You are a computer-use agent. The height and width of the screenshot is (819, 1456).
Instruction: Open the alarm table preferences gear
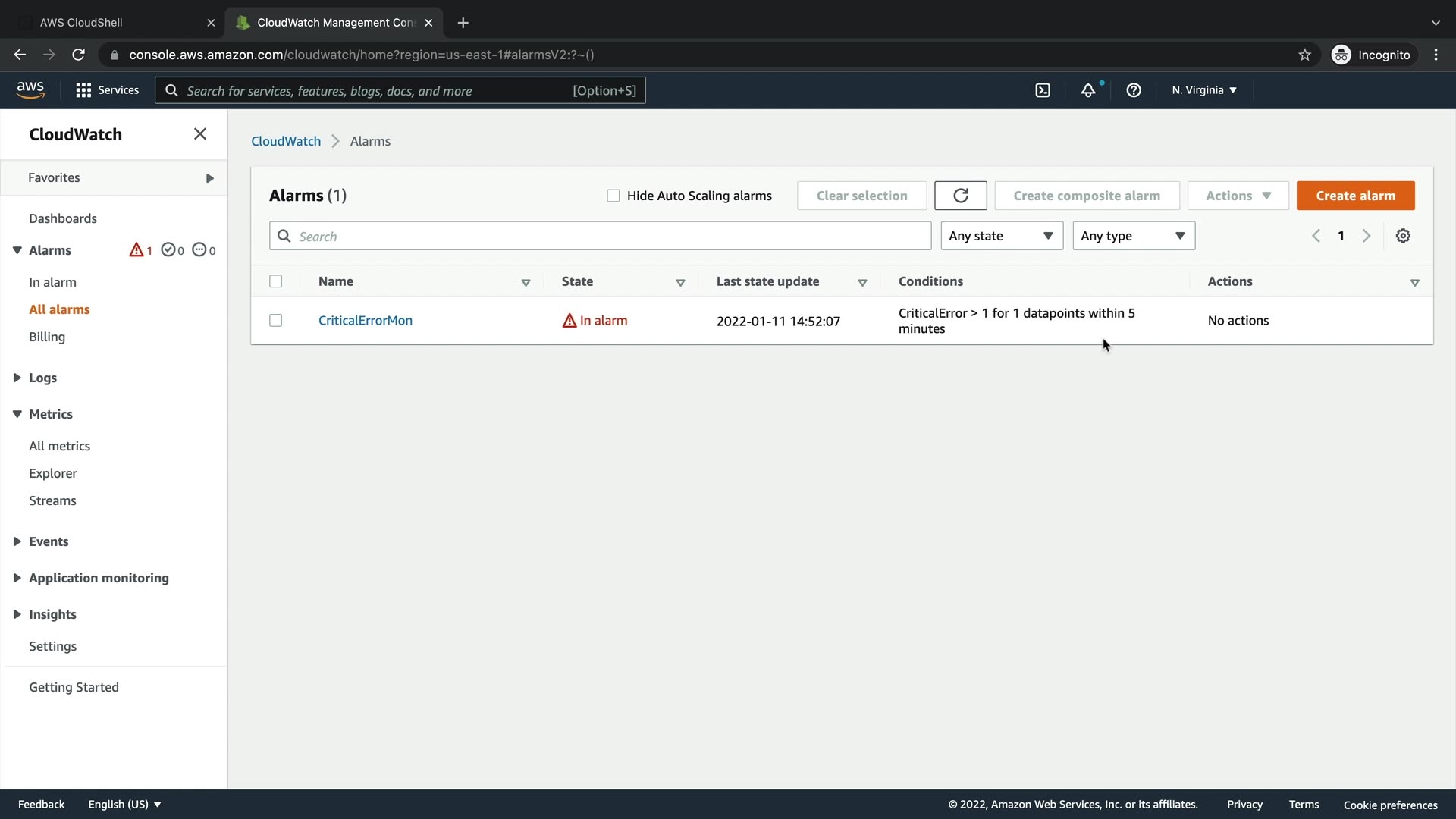tap(1403, 236)
